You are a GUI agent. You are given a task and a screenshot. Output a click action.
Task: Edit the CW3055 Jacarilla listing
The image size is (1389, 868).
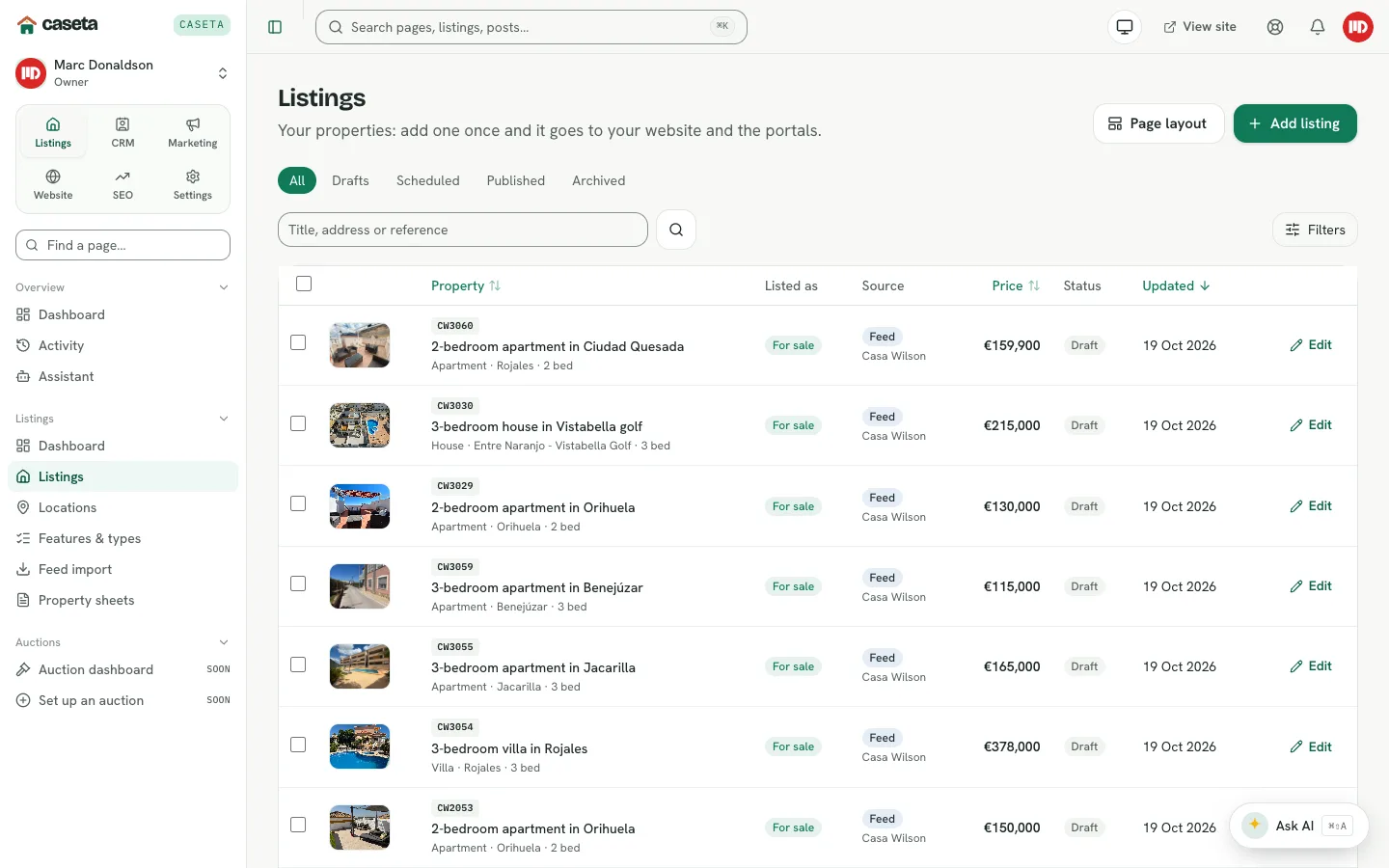1311,666
